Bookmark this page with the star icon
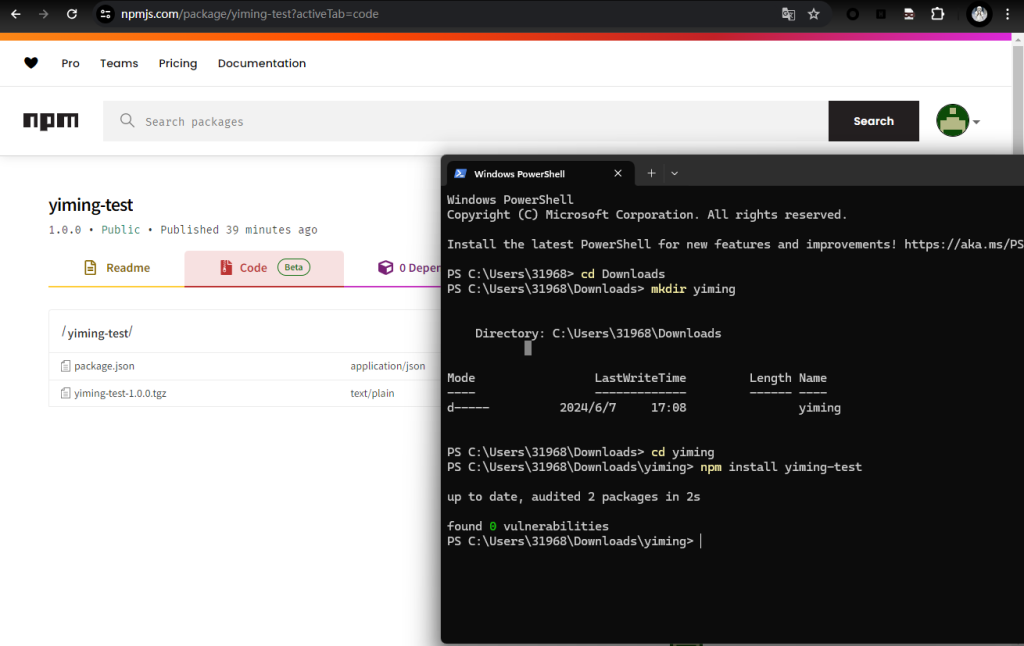This screenshot has width=1024, height=646. (814, 14)
